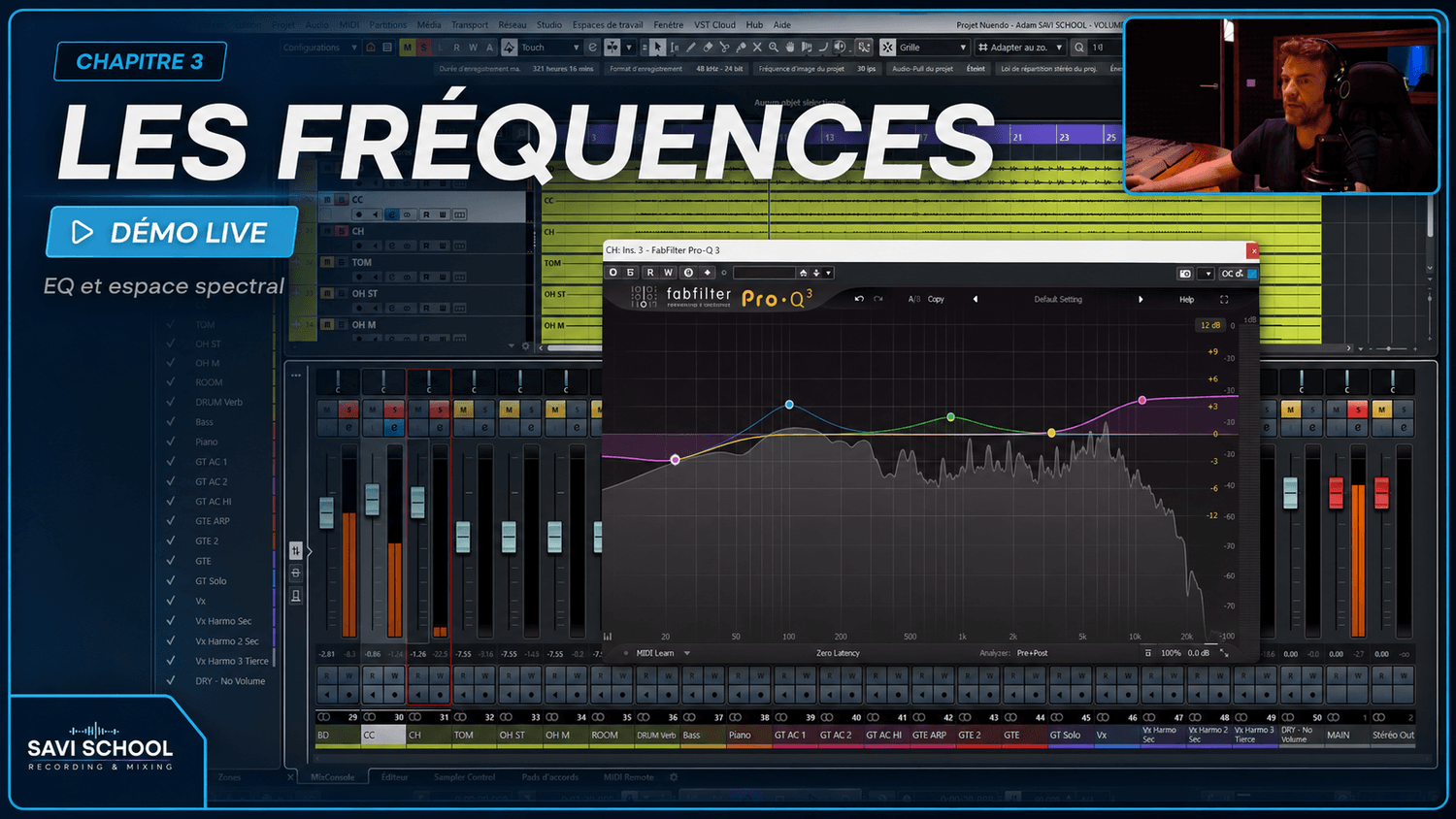Toggle Read automation in Pro-Q plugin header
The height and width of the screenshot is (819, 1456).
[650, 273]
